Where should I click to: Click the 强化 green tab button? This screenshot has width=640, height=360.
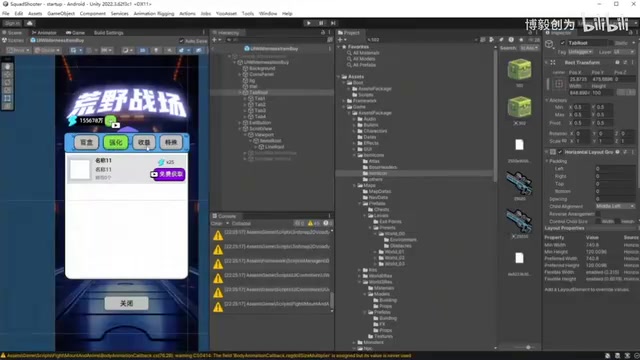pos(116,142)
